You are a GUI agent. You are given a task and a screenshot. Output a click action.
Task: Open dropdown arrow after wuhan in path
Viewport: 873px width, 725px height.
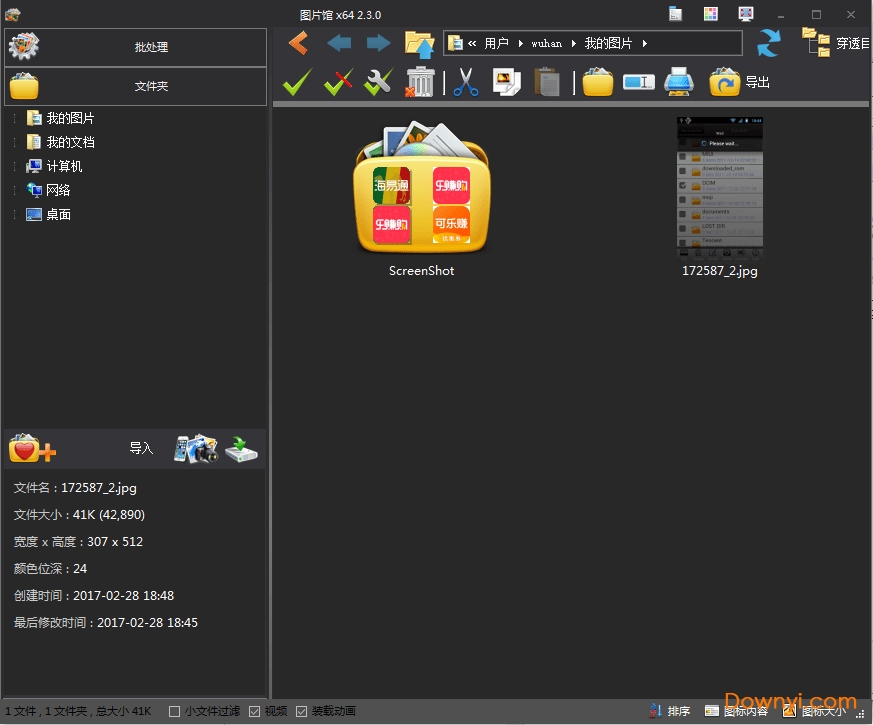(x=575, y=44)
